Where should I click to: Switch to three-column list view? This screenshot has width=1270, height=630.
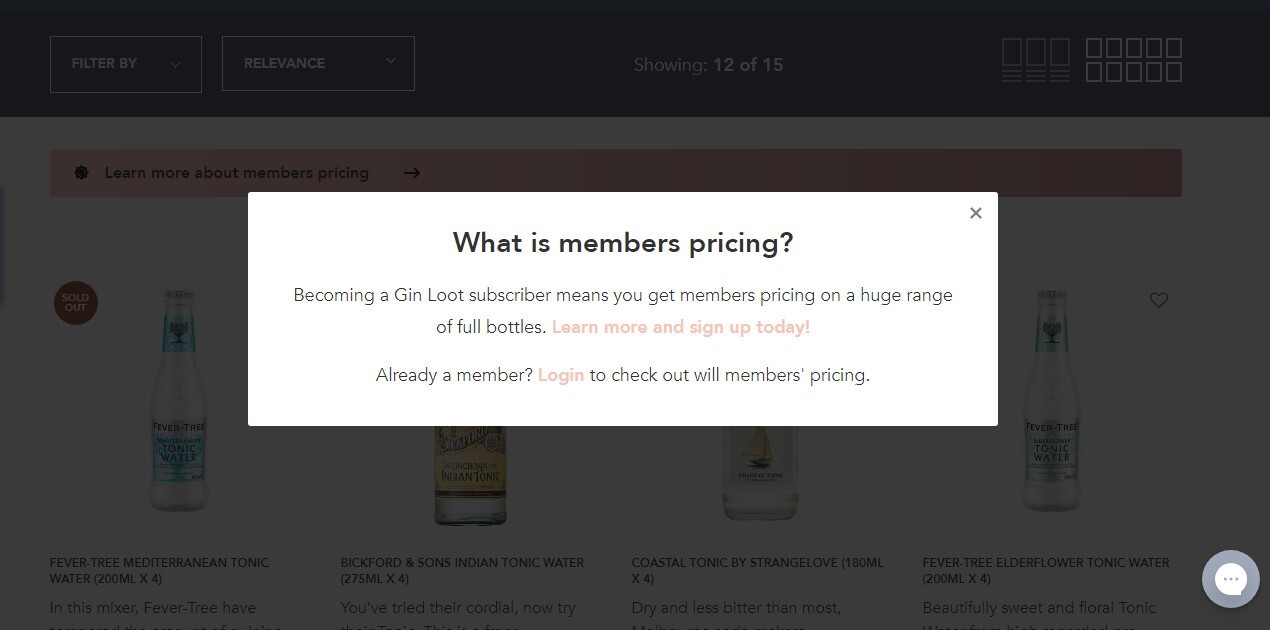[x=1036, y=60]
